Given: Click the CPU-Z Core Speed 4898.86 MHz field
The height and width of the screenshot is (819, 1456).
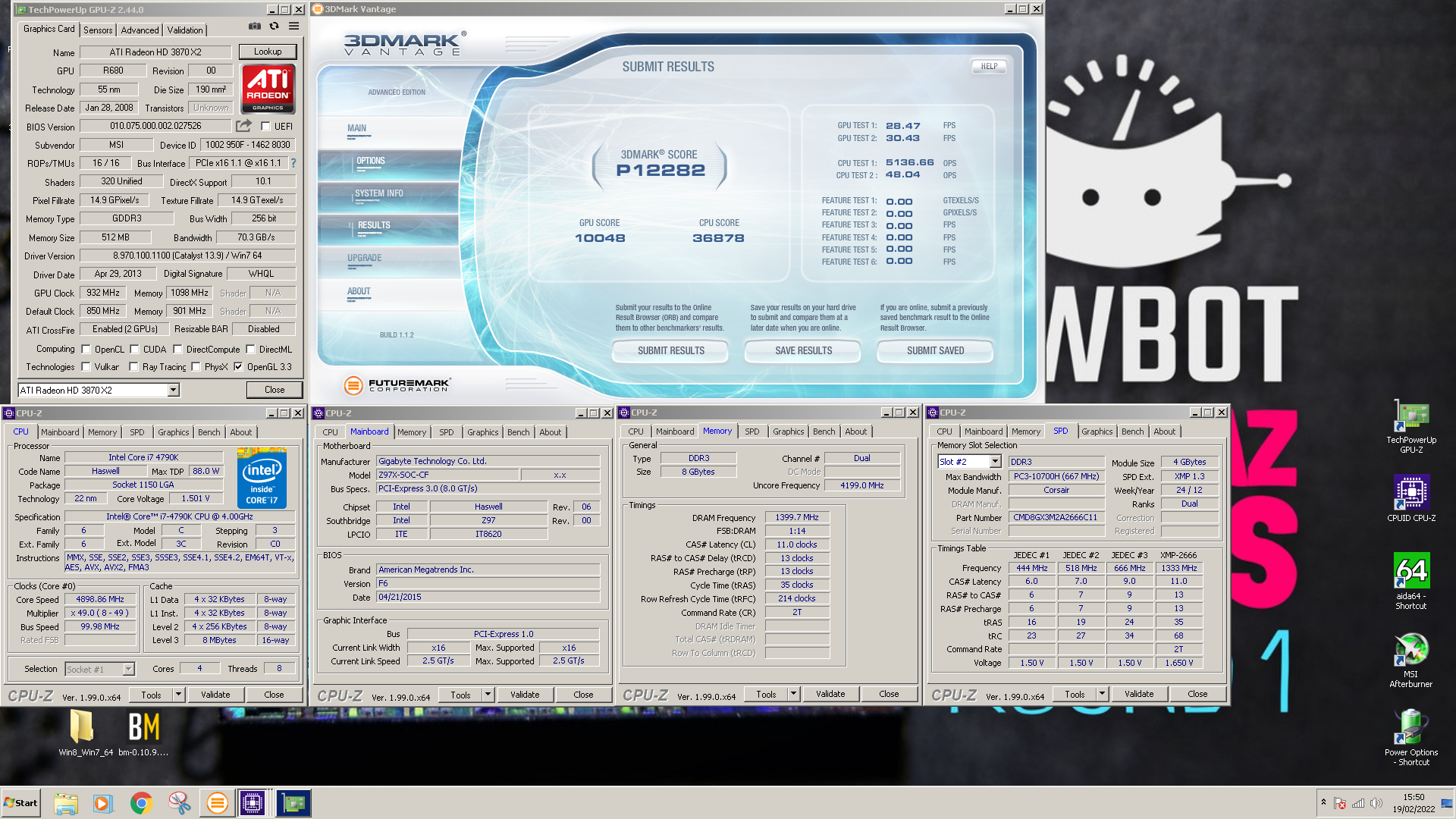Looking at the screenshot, I should 100,599.
